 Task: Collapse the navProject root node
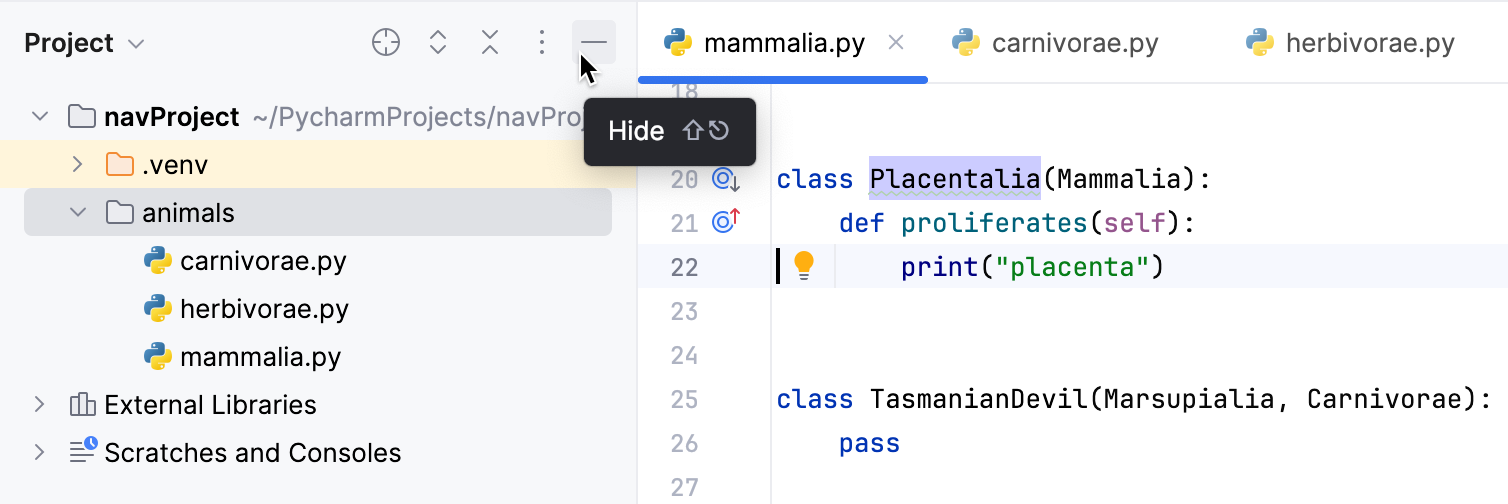[40, 117]
